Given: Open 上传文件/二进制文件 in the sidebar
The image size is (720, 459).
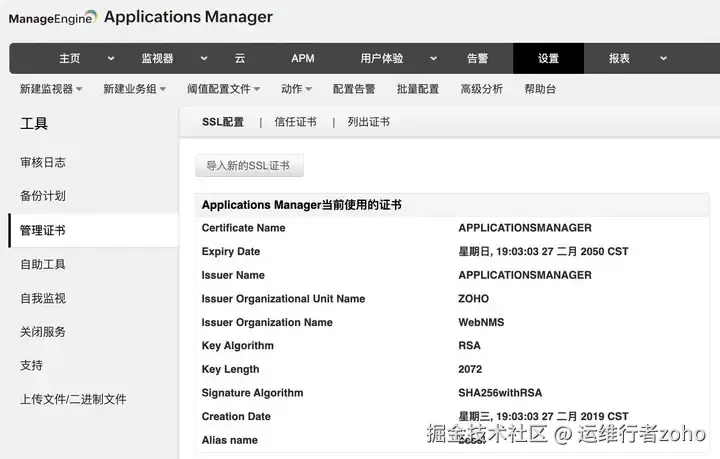Looking at the screenshot, I should pyautogui.click(x=73, y=399).
